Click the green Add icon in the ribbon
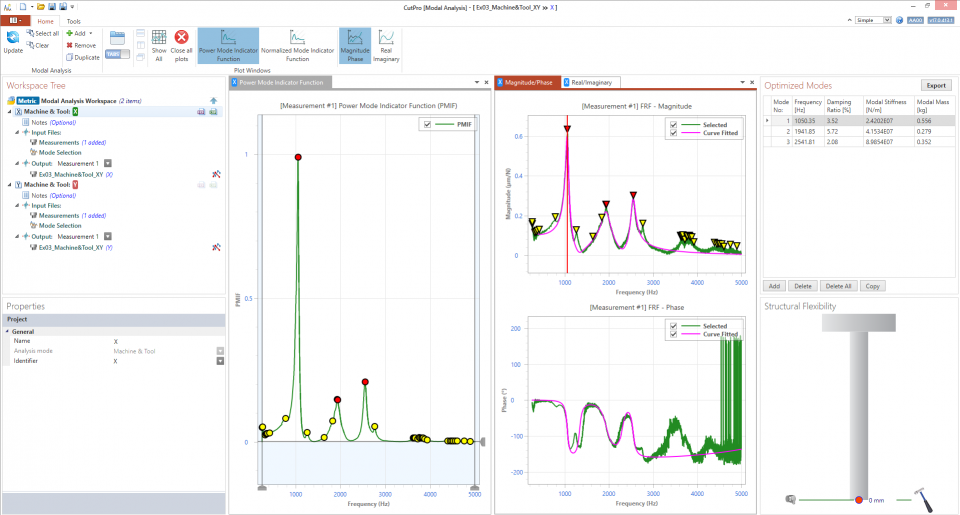Viewport: 960px width, 515px height. coord(70,34)
